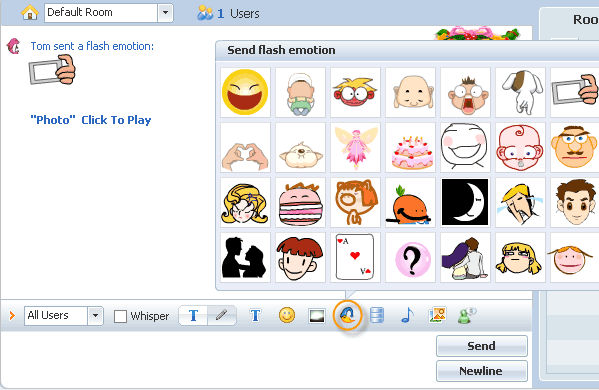Expand the All Users recipient dropdown
This screenshot has width=599, height=390.
click(x=96, y=316)
